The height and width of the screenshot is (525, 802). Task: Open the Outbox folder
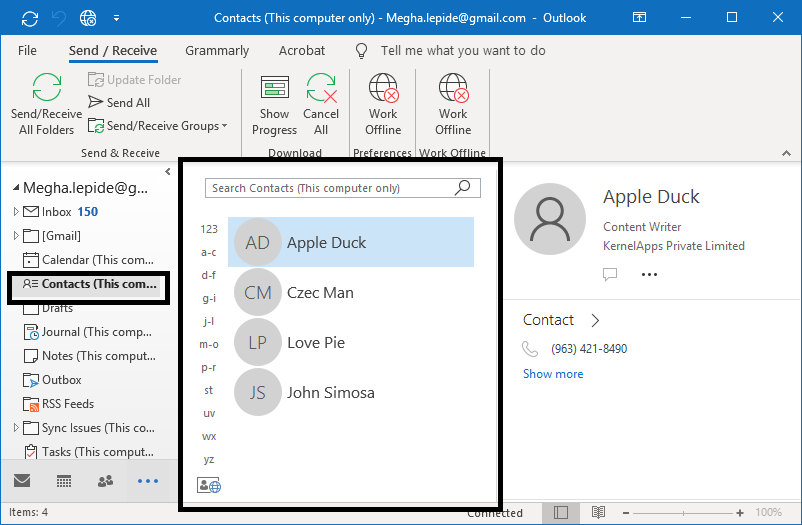coord(52,380)
